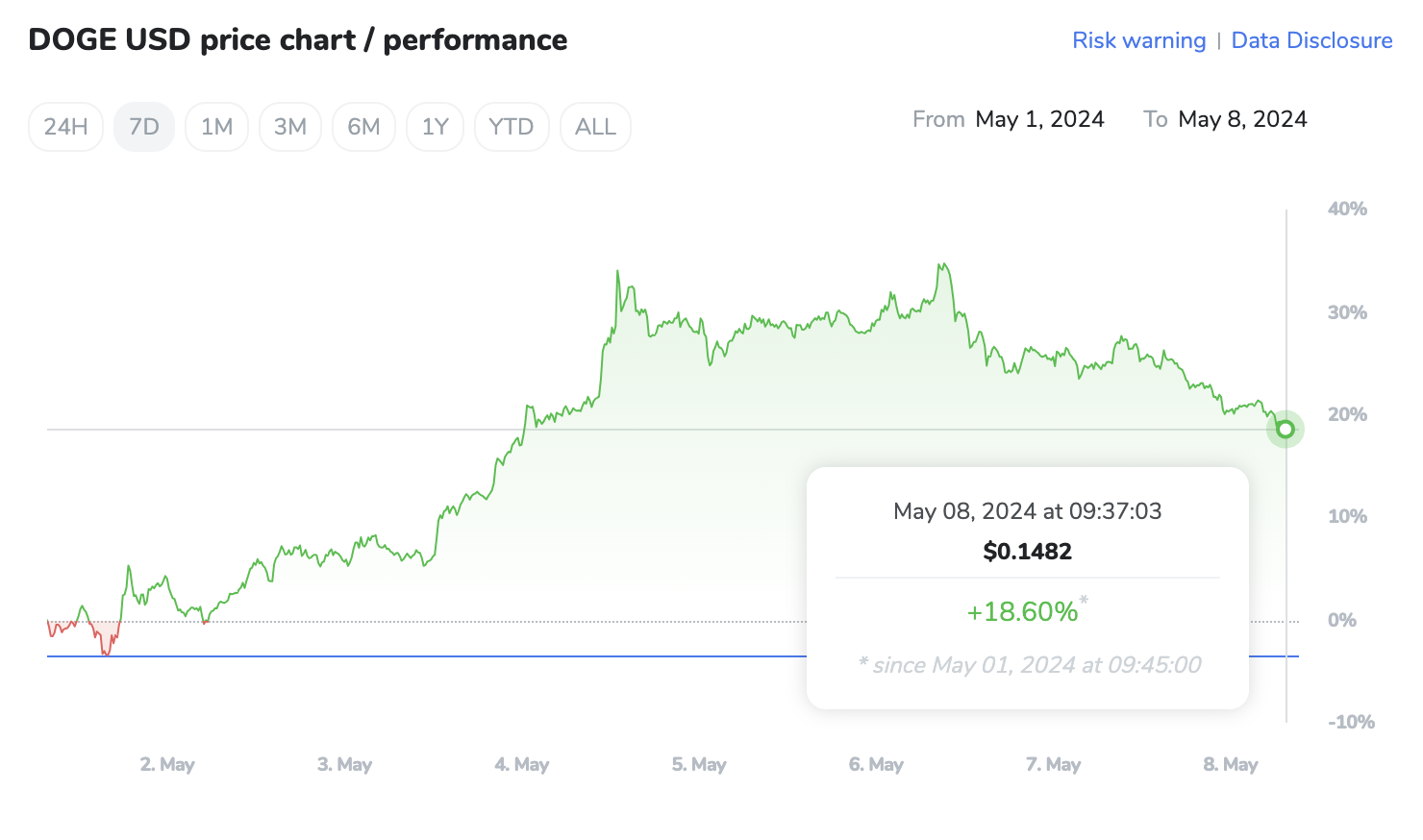Viewport: 1423px width, 840px height.
Task: Select the 6M performance view
Action: click(363, 126)
